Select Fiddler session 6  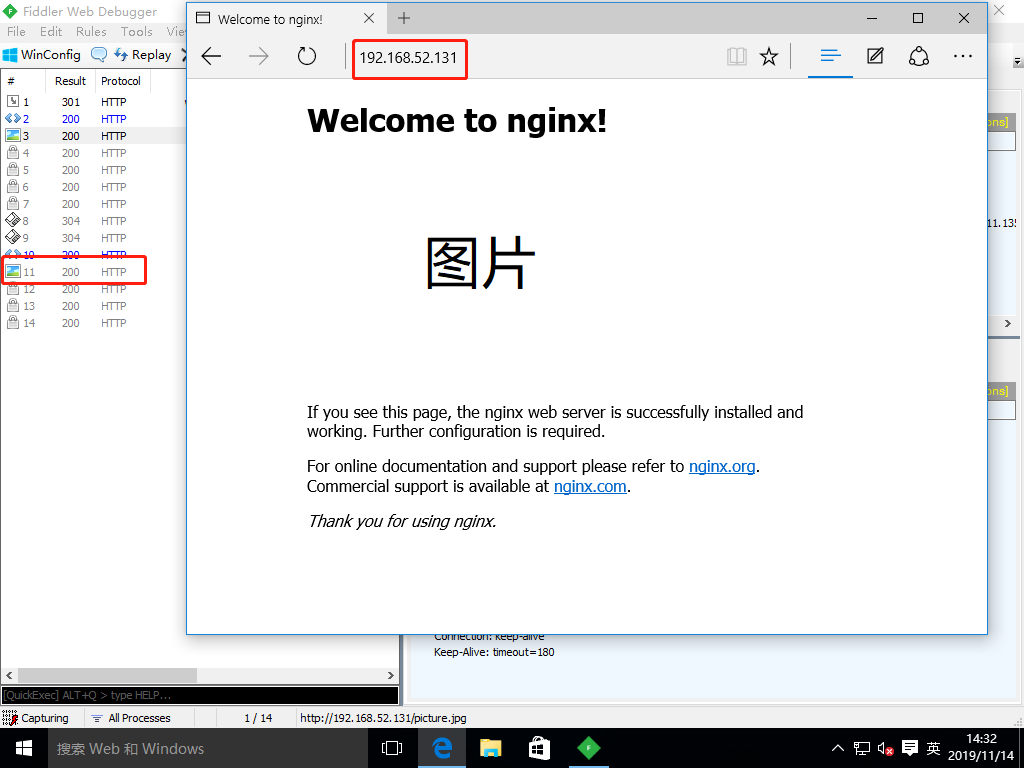[93, 187]
